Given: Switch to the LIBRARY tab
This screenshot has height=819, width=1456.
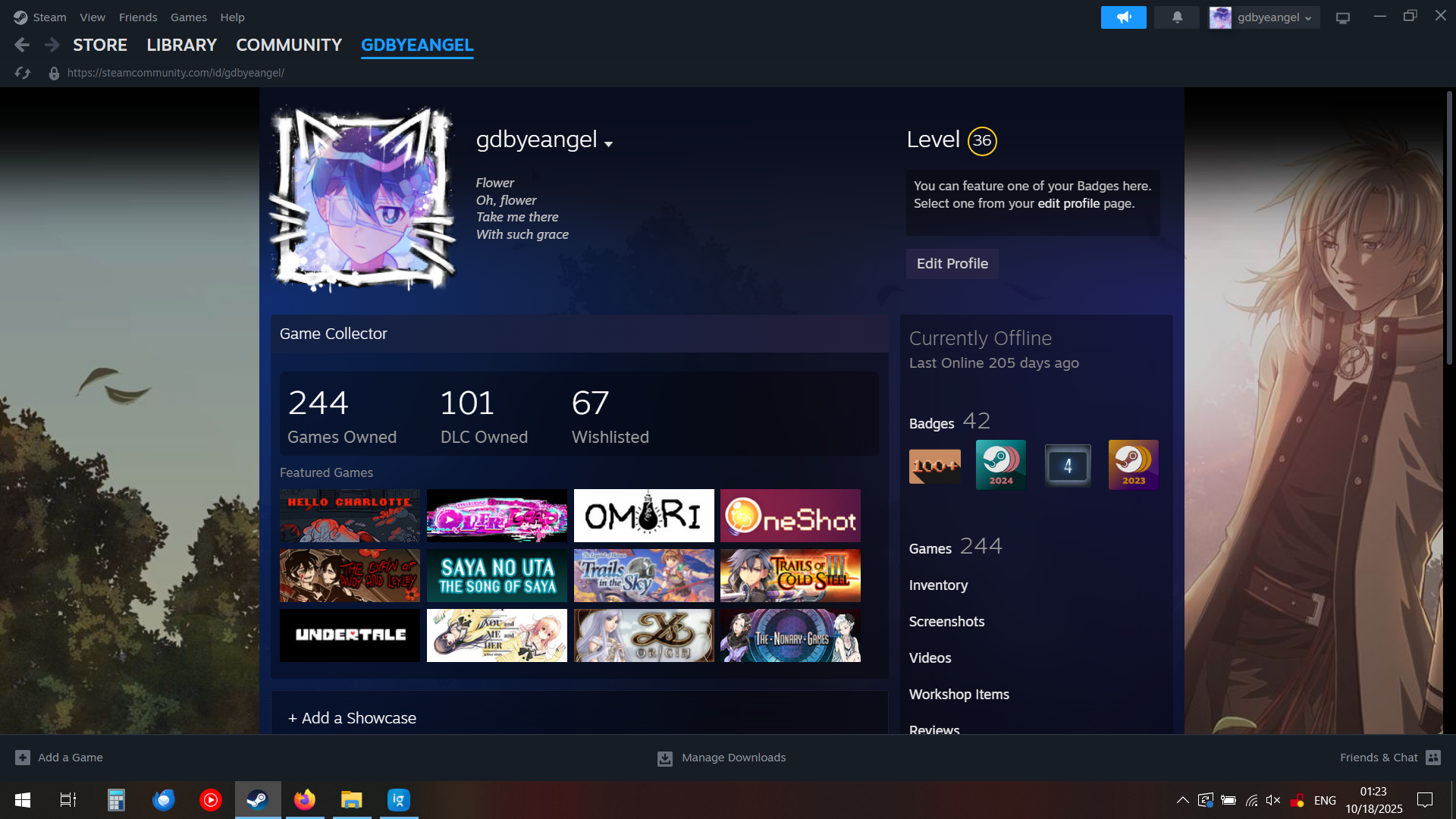Looking at the screenshot, I should click(x=181, y=45).
